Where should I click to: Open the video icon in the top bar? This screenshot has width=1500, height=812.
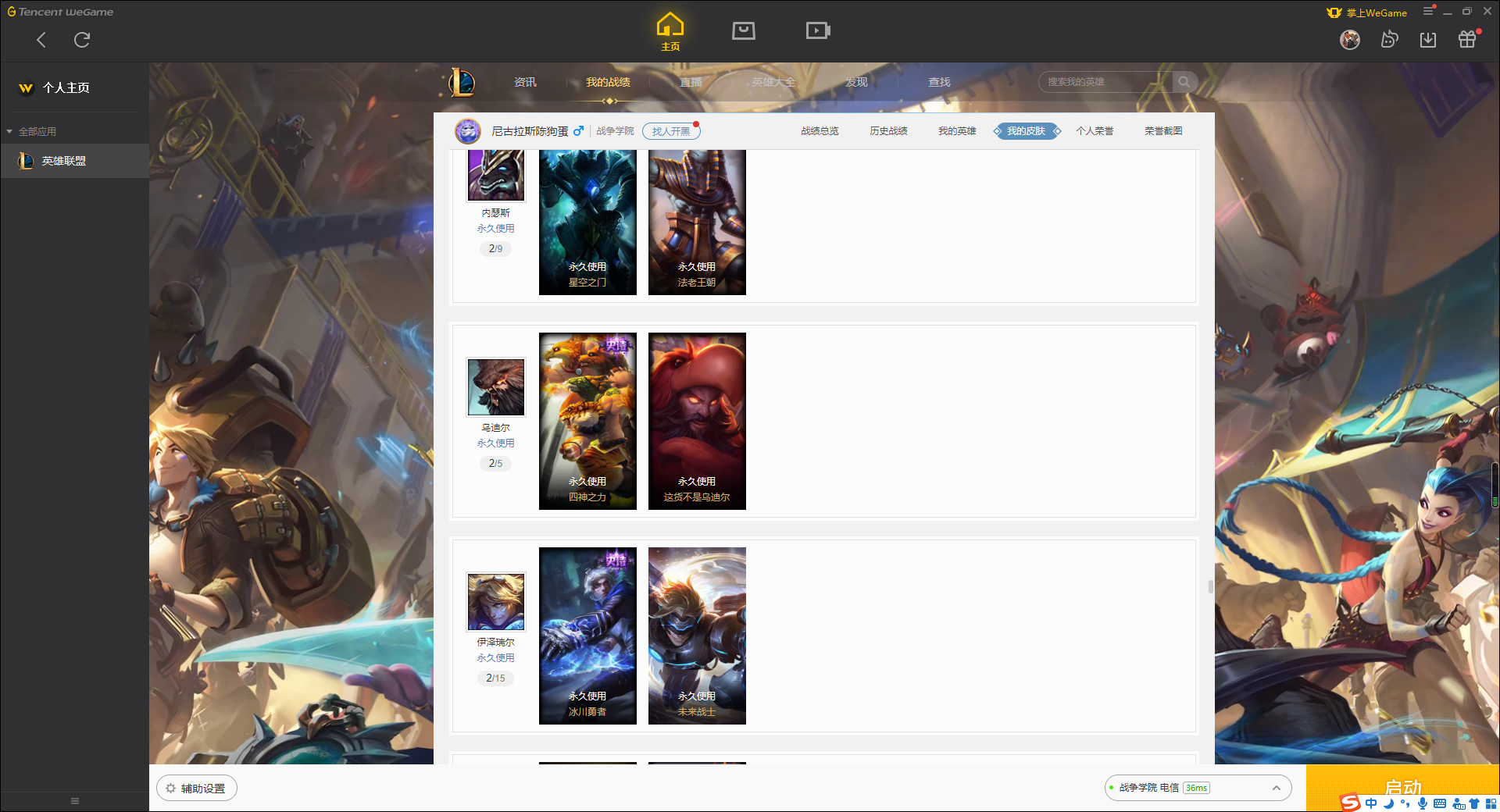pyautogui.click(x=818, y=30)
